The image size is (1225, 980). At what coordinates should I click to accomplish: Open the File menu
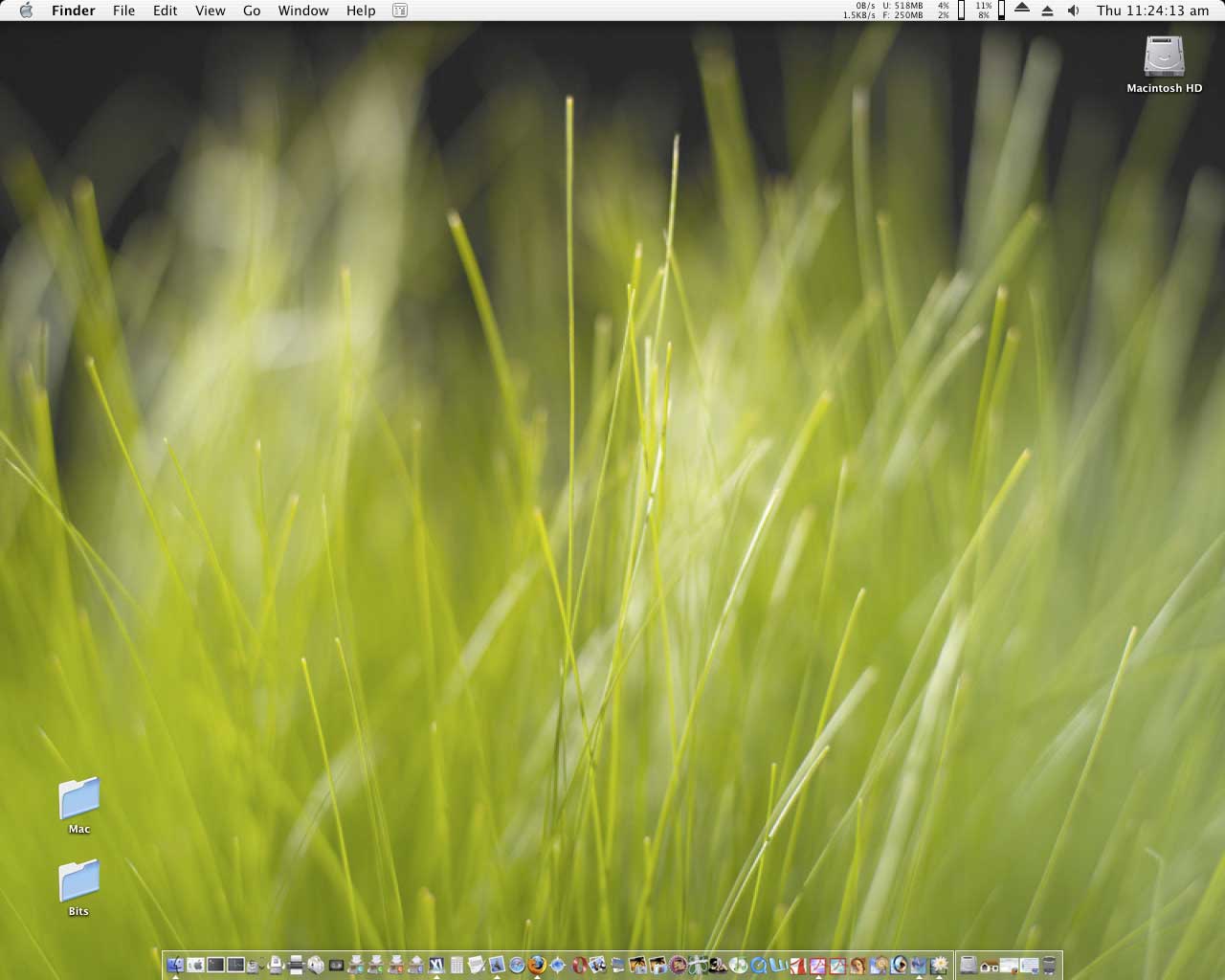point(123,11)
